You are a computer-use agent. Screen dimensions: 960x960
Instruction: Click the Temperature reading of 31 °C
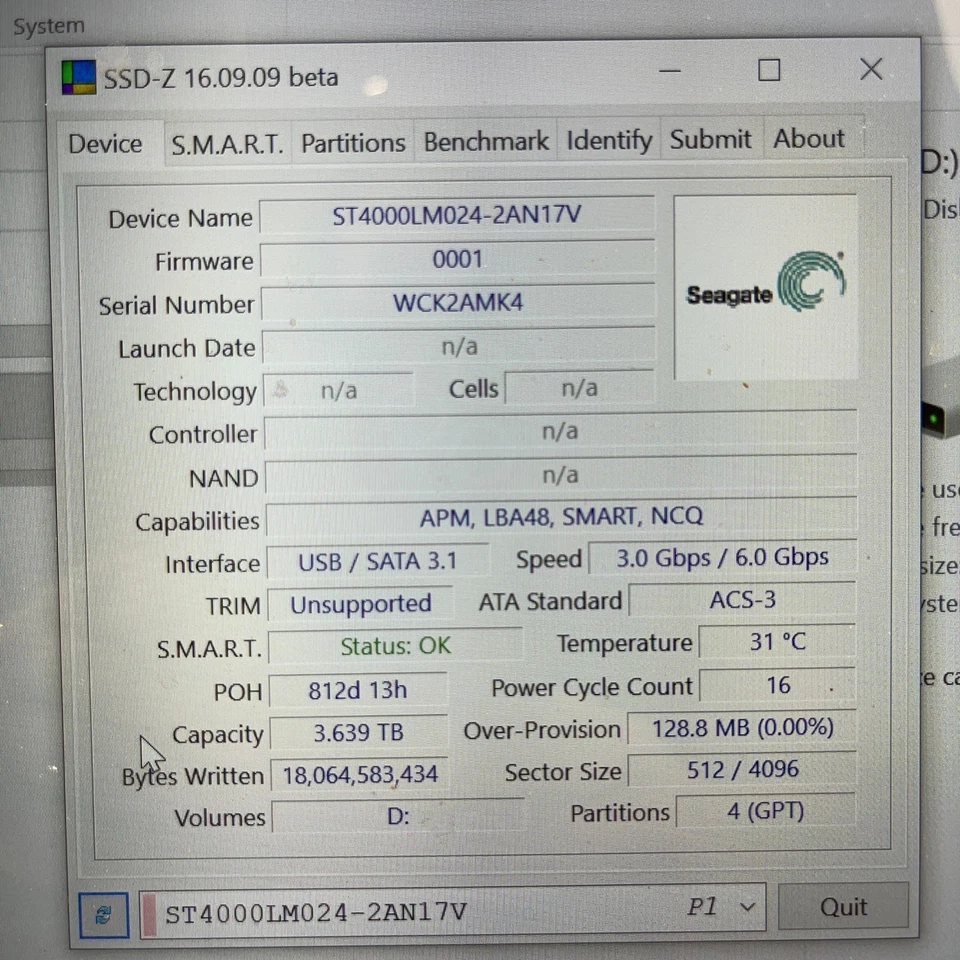tap(778, 641)
